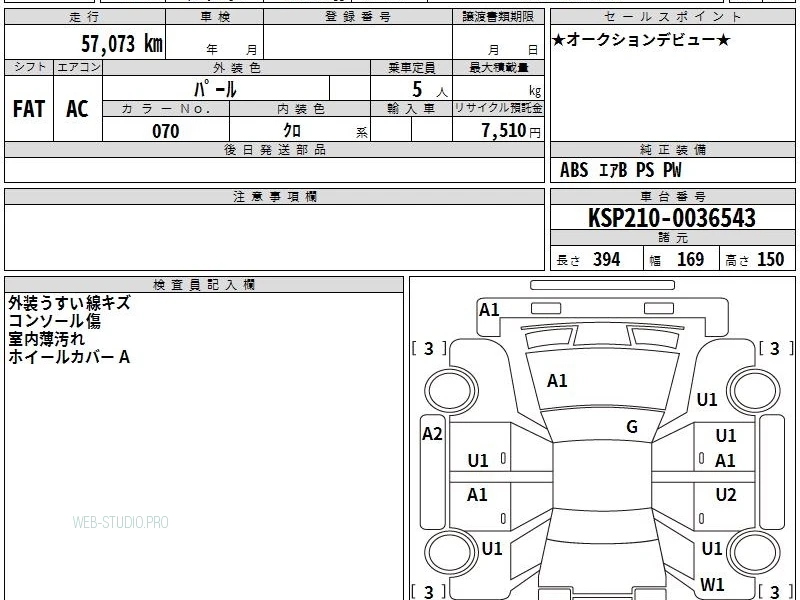Select inspector note 室内薄汚れ
This screenshot has height=600, width=800.
tap(46, 339)
